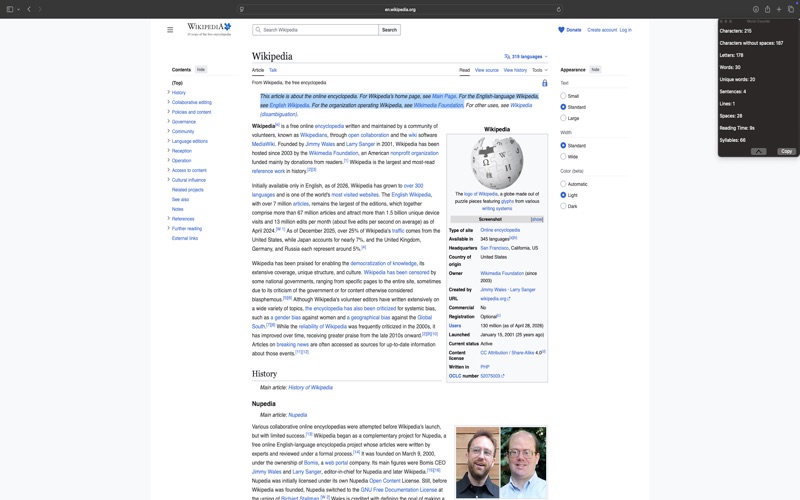The height and width of the screenshot is (500, 800).
Task: Select the Wide width radio
Action: (x=563, y=157)
